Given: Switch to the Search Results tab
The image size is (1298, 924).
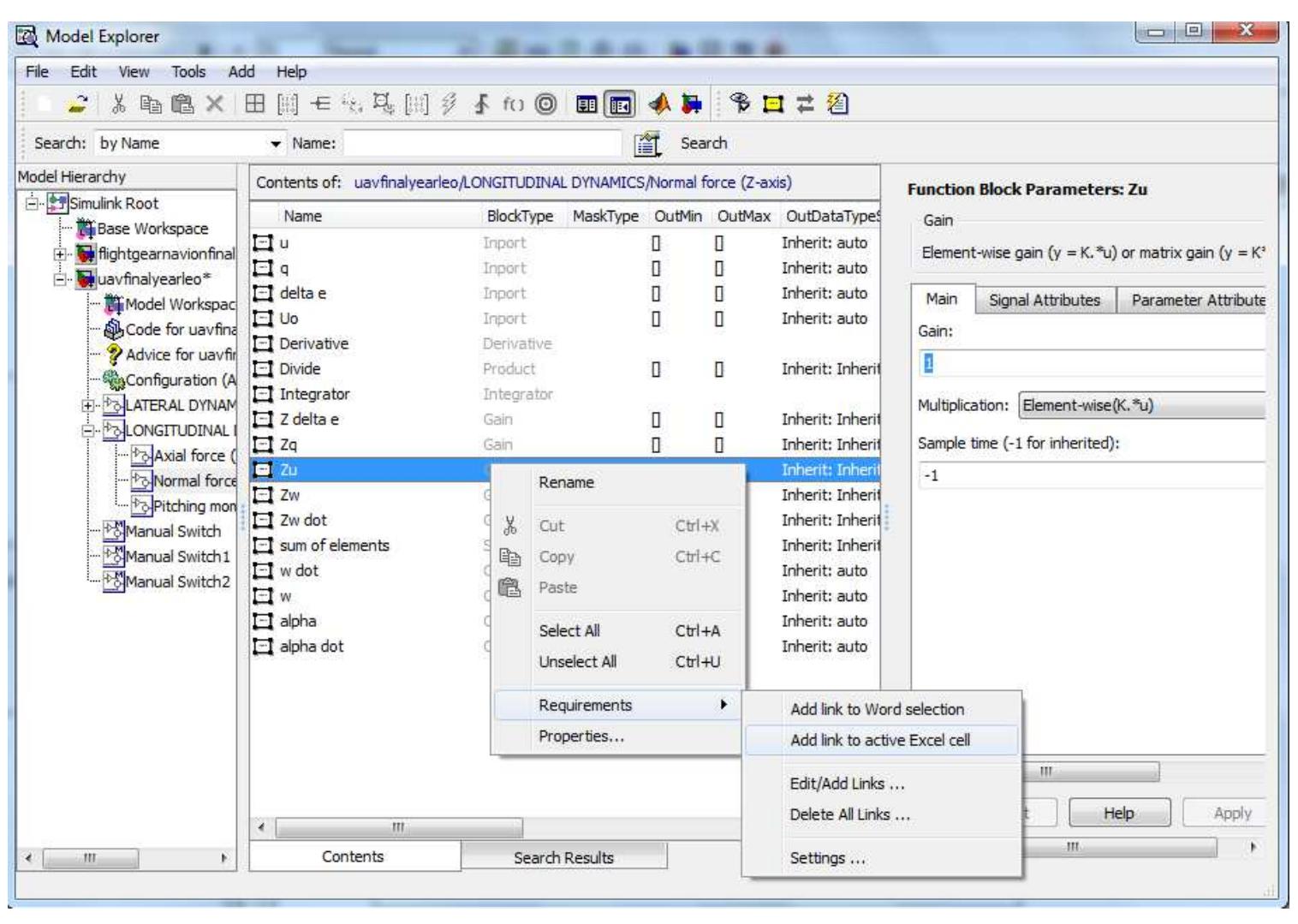Looking at the screenshot, I should pyautogui.click(x=563, y=857).
